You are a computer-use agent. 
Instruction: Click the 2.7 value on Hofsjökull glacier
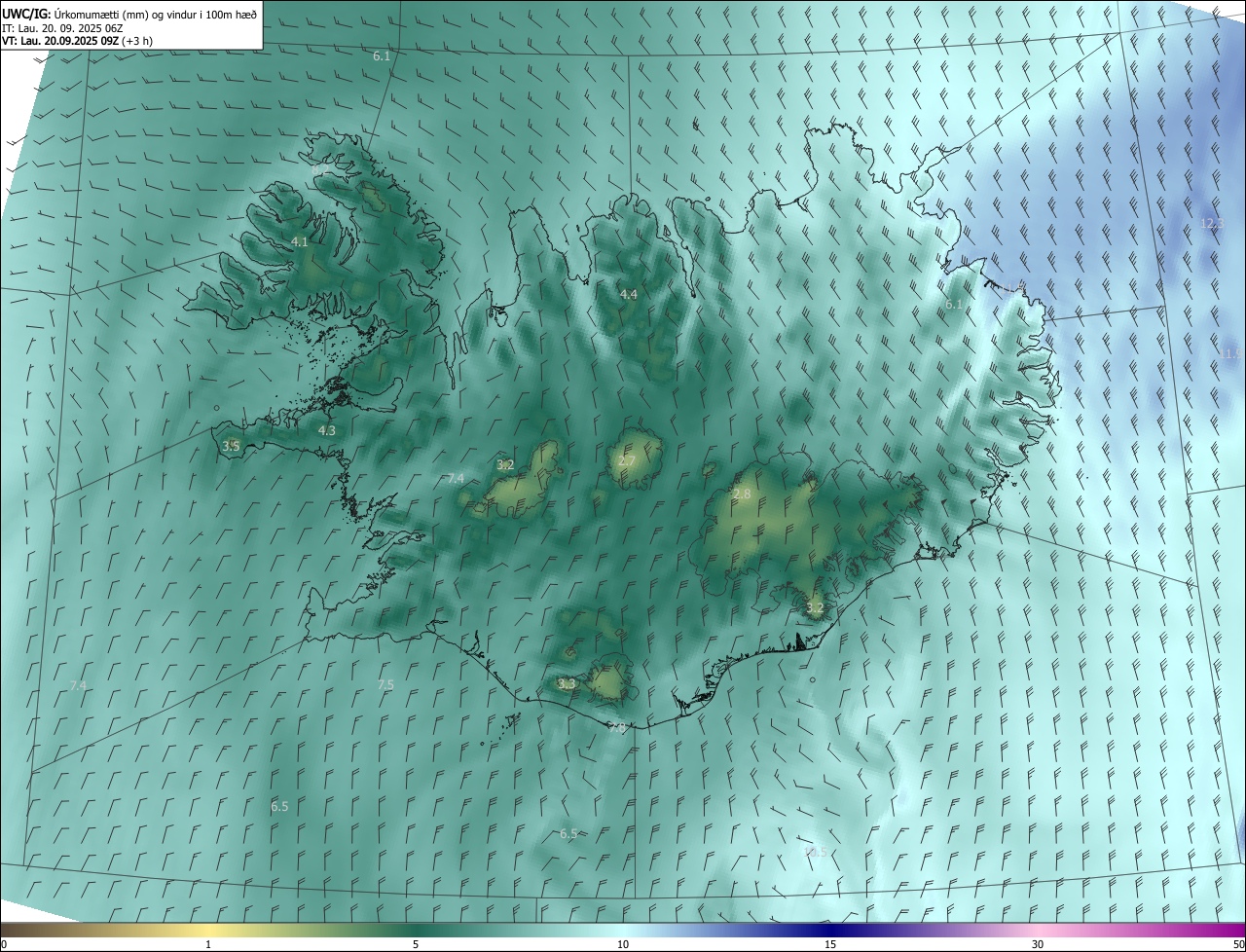tap(627, 461)
